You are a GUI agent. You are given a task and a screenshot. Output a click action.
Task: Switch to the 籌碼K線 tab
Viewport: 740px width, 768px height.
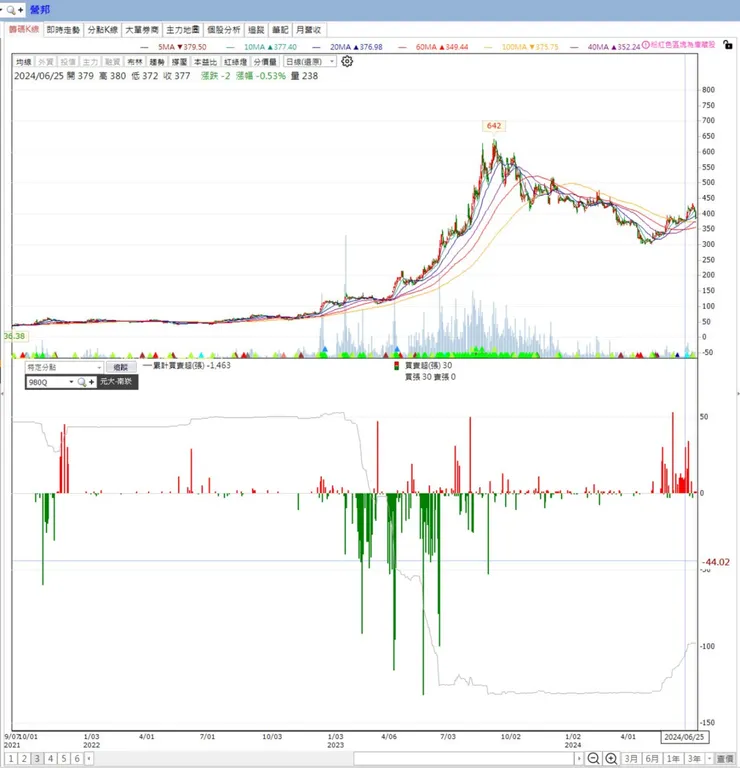pos(24,29)
